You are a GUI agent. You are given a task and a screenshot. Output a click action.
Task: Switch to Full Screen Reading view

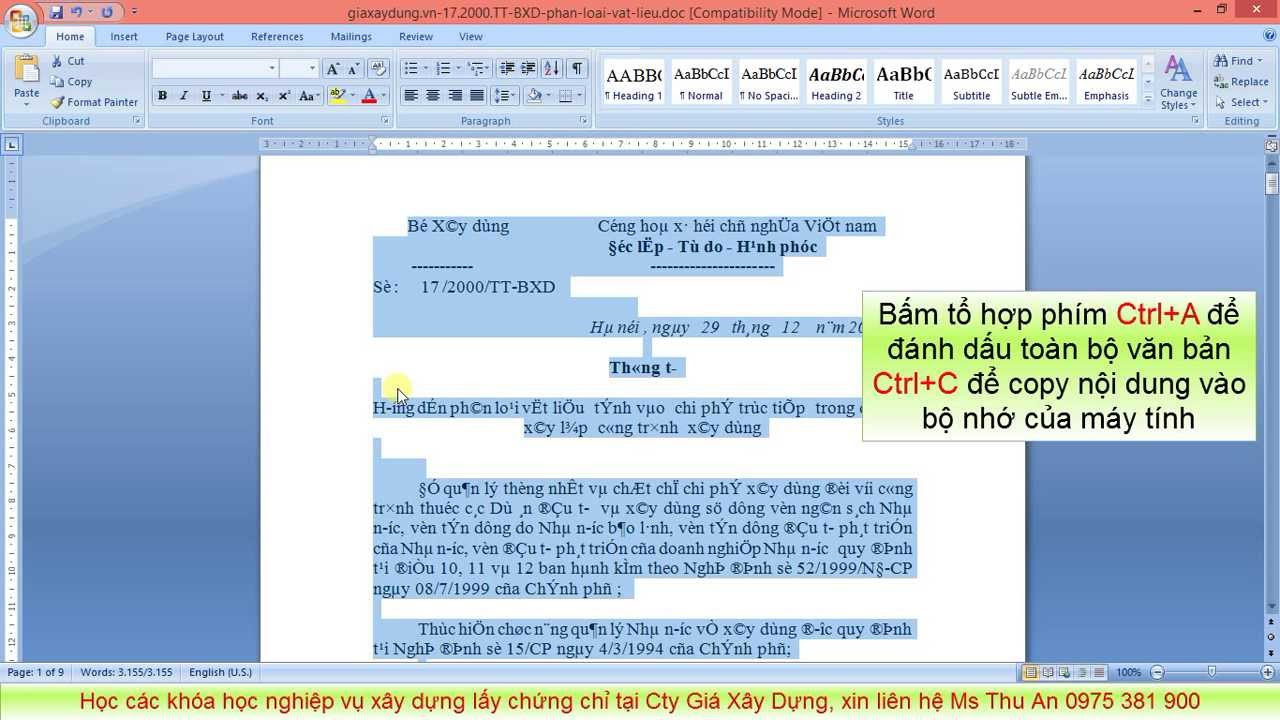point(1047,672)
